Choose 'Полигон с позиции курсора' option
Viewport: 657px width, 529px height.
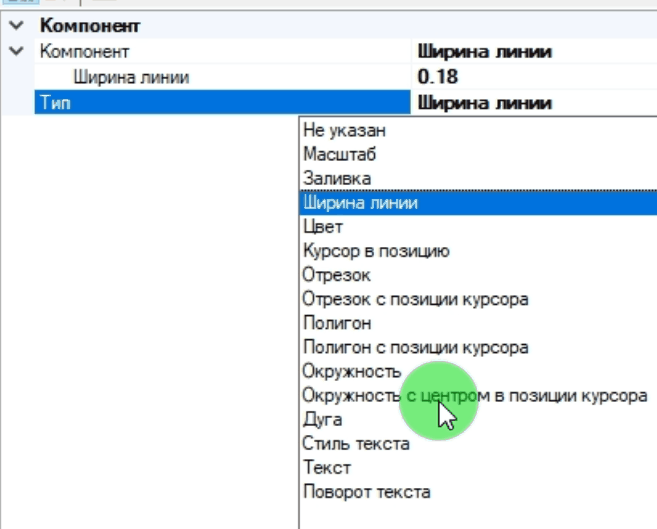point(415,348)
